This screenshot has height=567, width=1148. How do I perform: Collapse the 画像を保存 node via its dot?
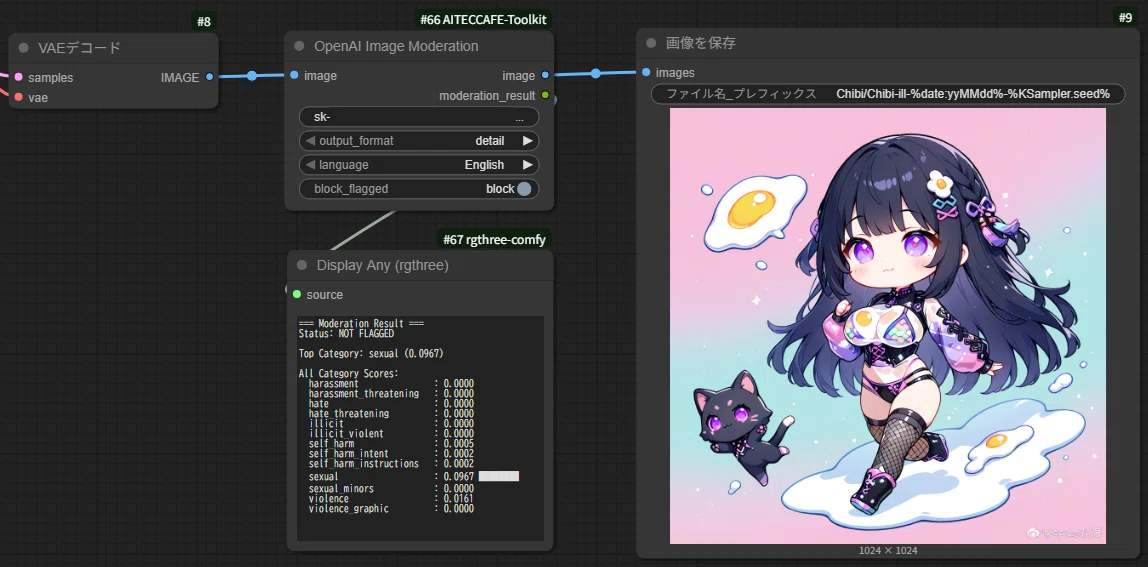pyautogui.click(x=651, y=43)
